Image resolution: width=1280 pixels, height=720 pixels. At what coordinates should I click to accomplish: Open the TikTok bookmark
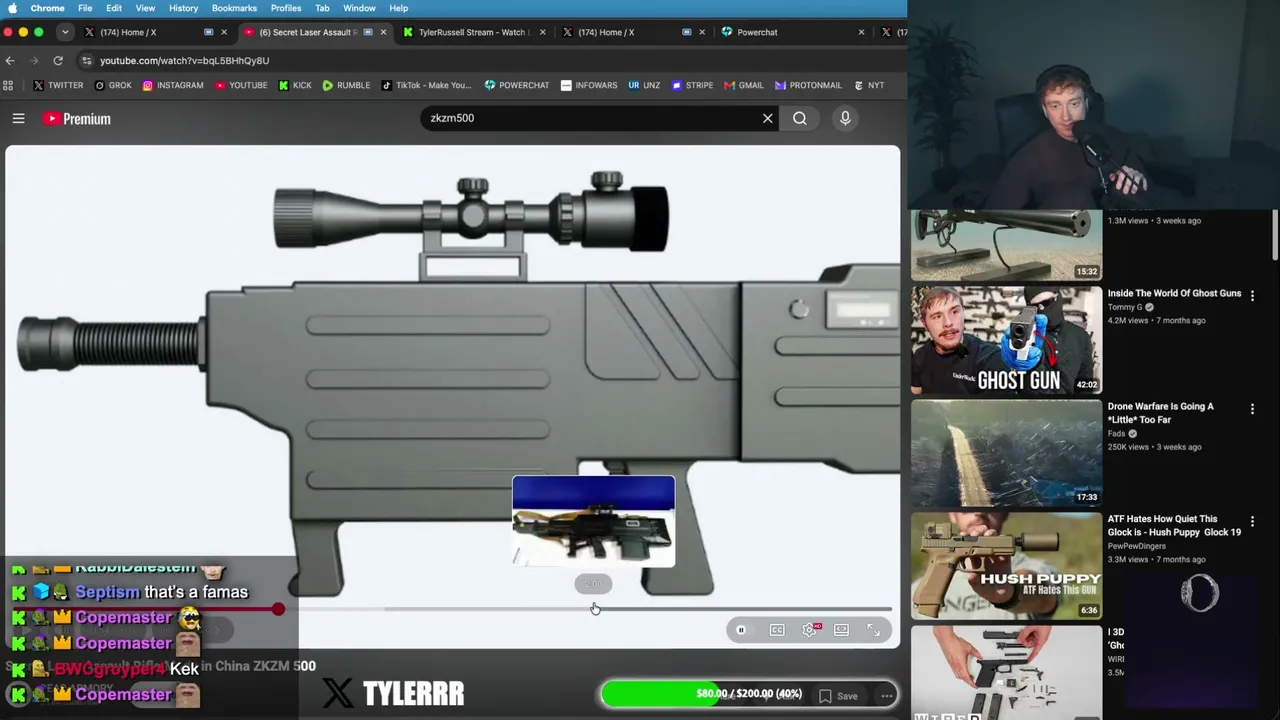click(x=427, y=85)
